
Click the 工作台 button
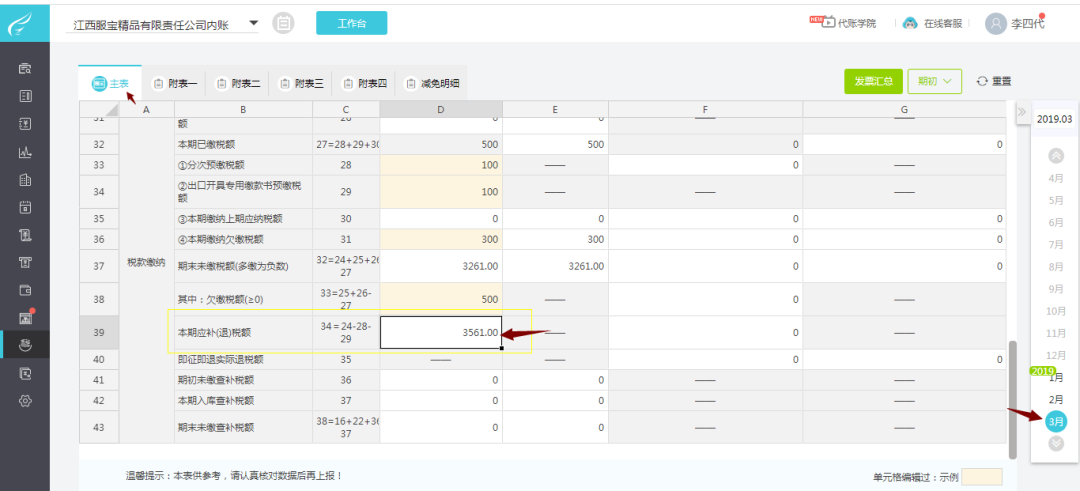point(351,23)
